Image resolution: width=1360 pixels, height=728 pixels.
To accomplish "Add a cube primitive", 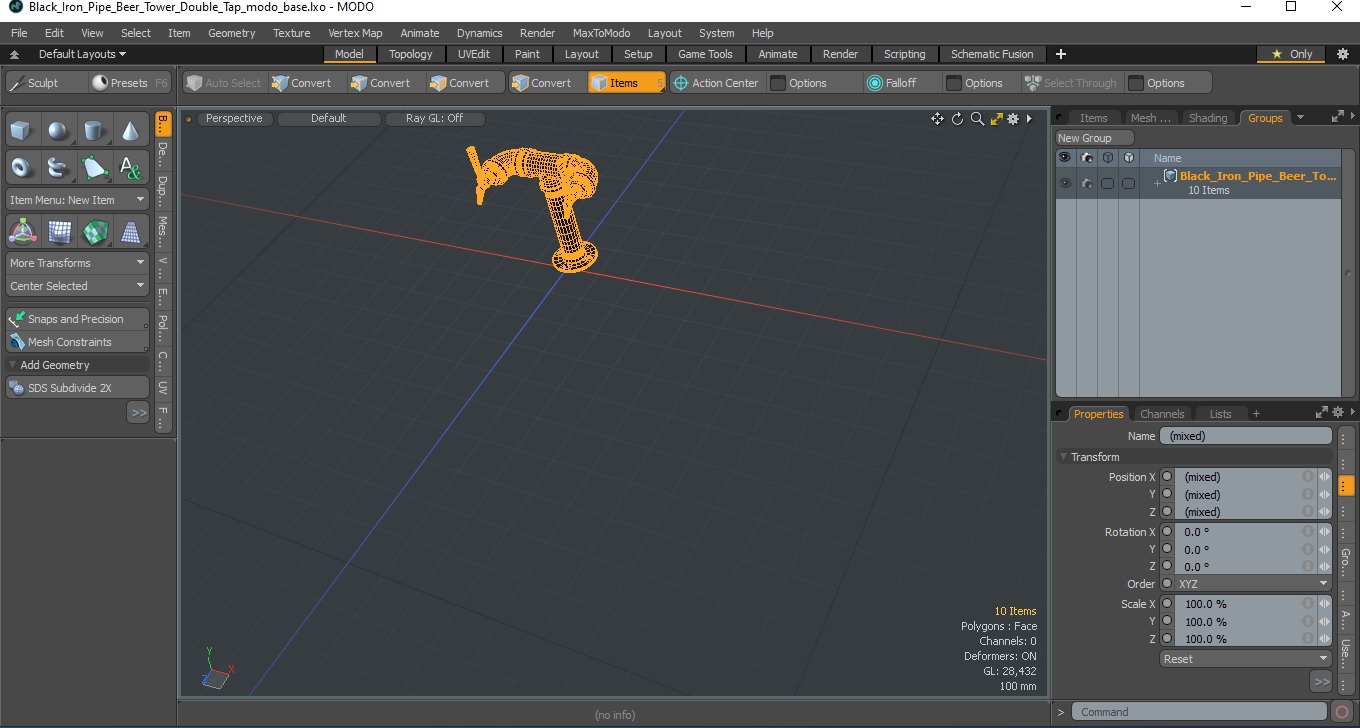I will tap(22, 130).
